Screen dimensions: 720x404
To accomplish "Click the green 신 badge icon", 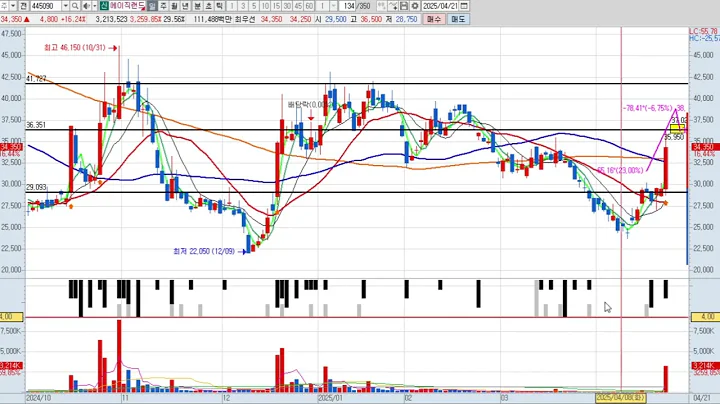I will [104, 6].
